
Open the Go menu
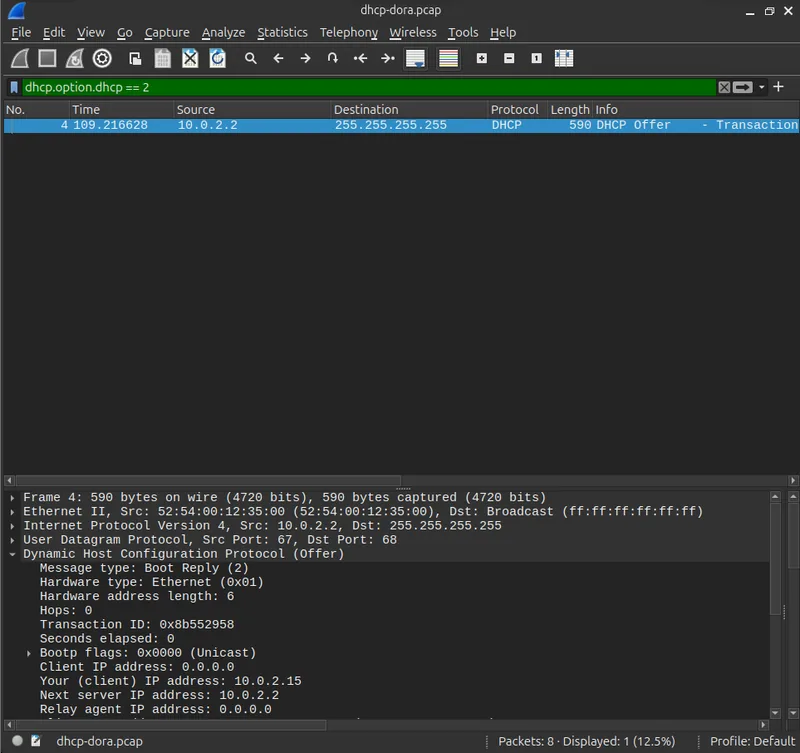coord(124,33)
